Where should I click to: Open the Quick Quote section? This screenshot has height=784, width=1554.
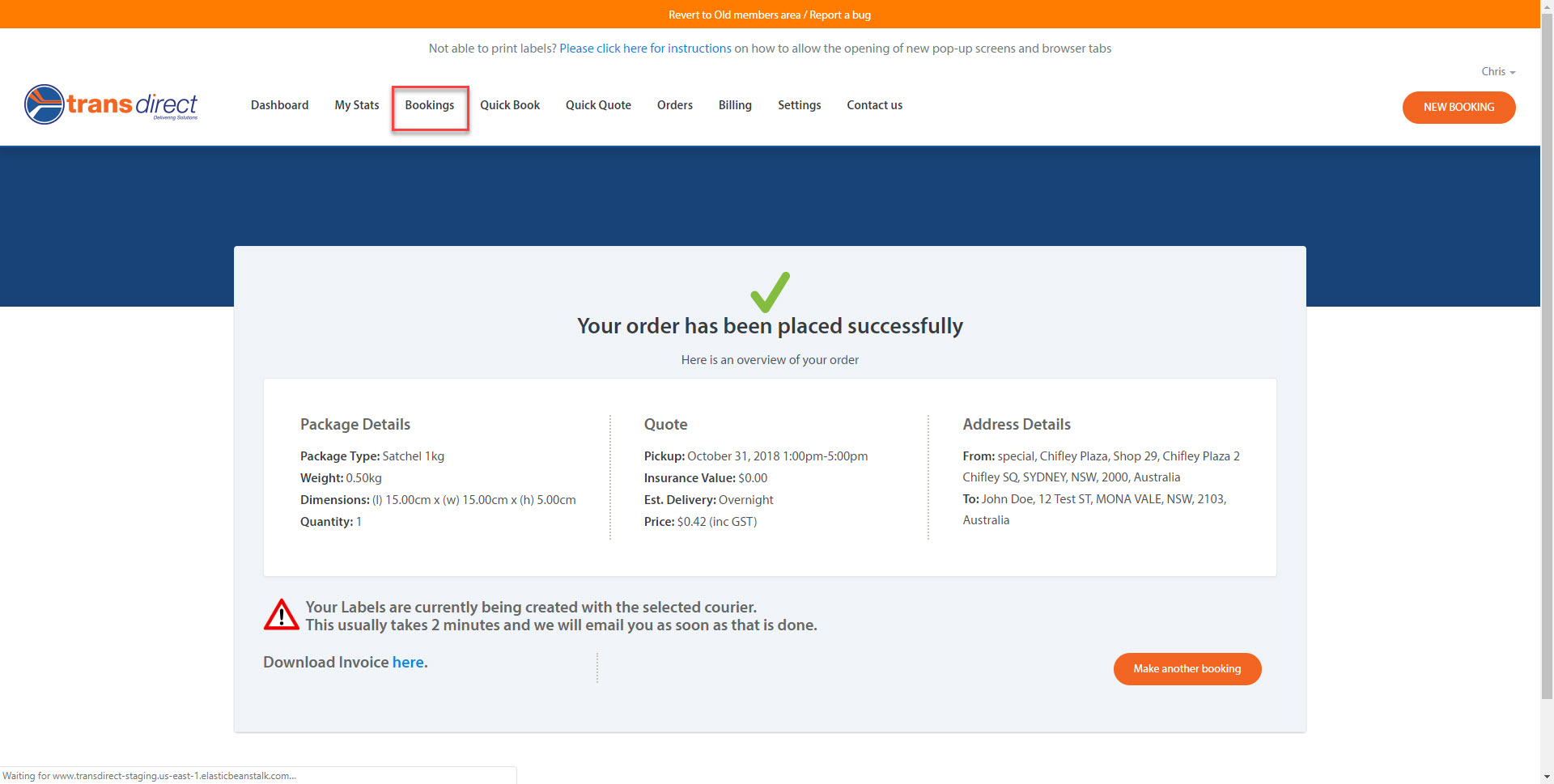(x=598, y=105)
